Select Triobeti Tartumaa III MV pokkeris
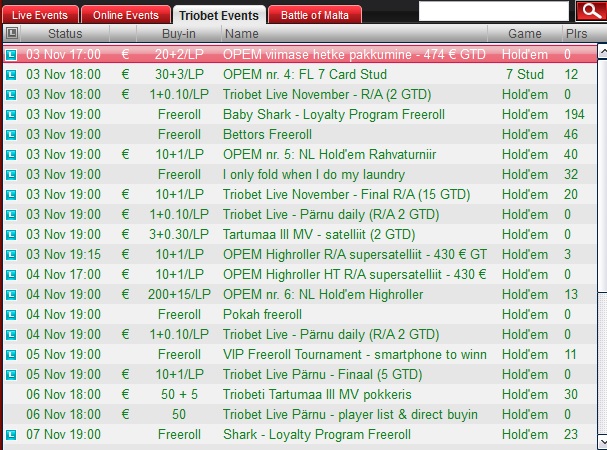Screen dimensions: 607x450 (x=317, y=394)
